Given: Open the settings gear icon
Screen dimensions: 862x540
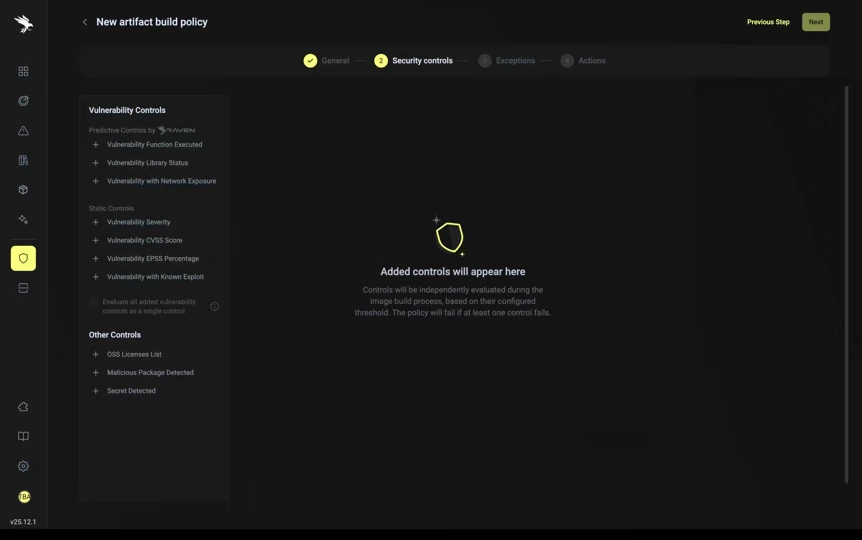Looking at the screenshot, I should pyautogui.click(x=23, y=466).
